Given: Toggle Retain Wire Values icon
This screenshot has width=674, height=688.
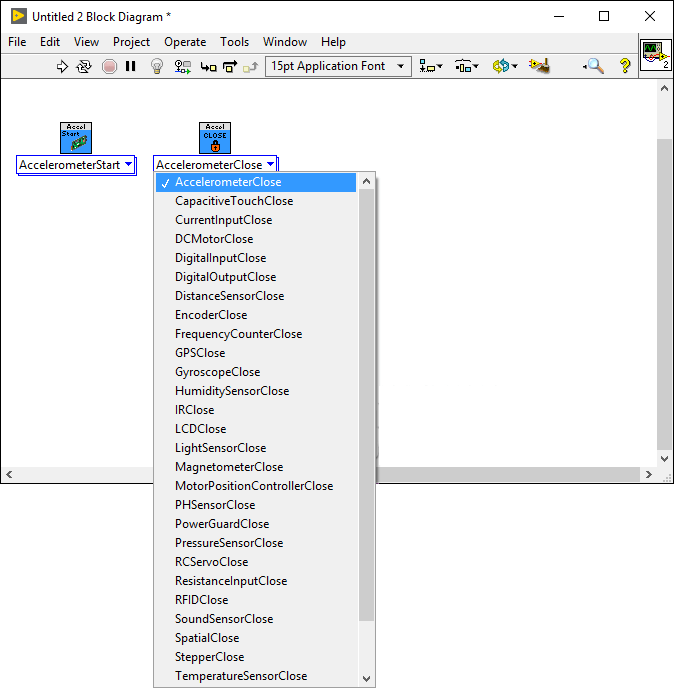Looking at the screenshot, I should pos(183,67).
